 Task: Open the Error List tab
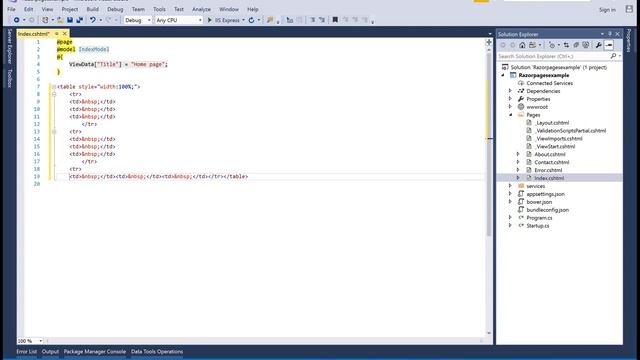tap(27, 351)
